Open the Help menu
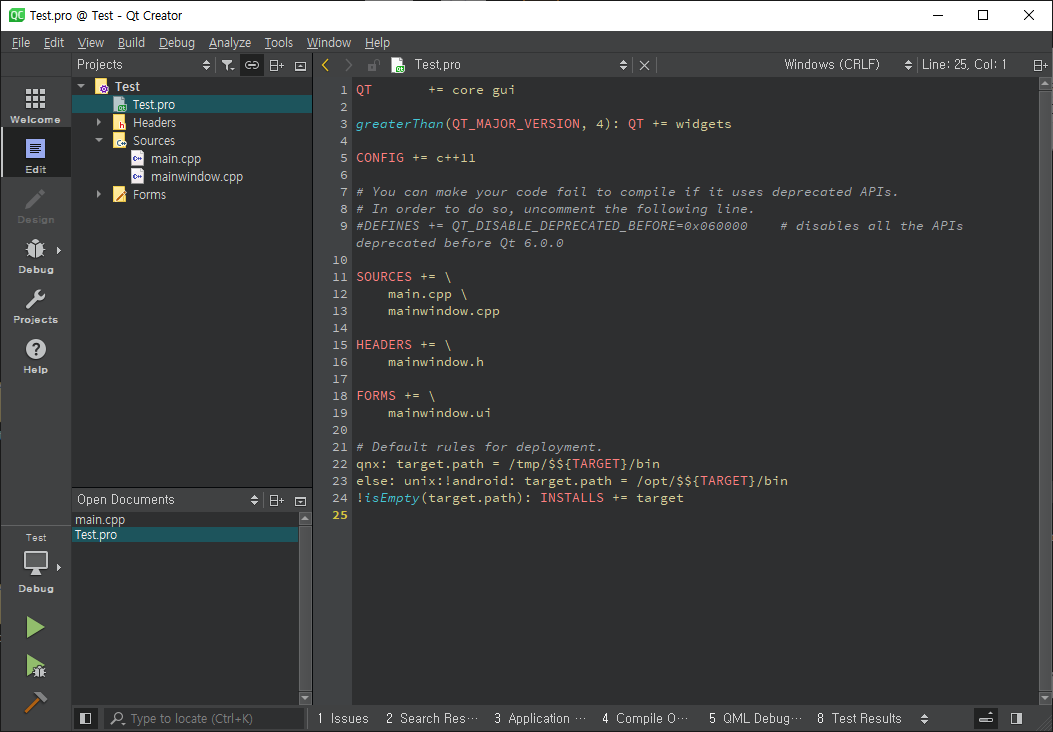Viewport: 1053px width, 732px height. [x=377, y=42]
